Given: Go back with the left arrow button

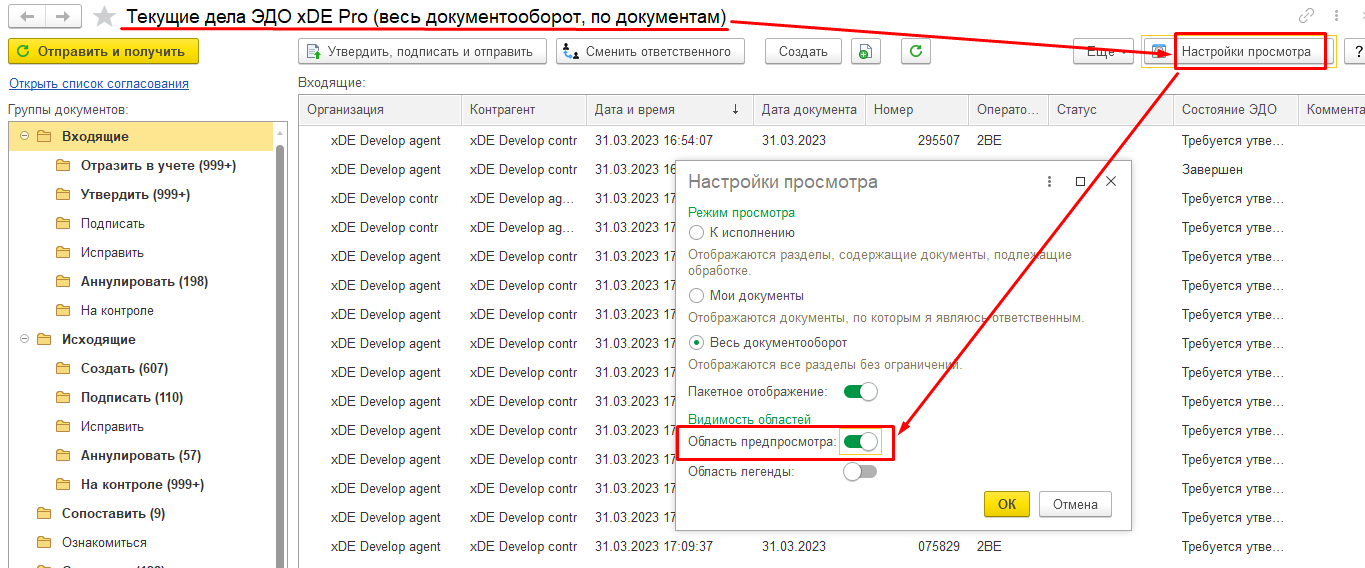Looking at the screenshot, I should pyautogui.click(x=27, y=16).
